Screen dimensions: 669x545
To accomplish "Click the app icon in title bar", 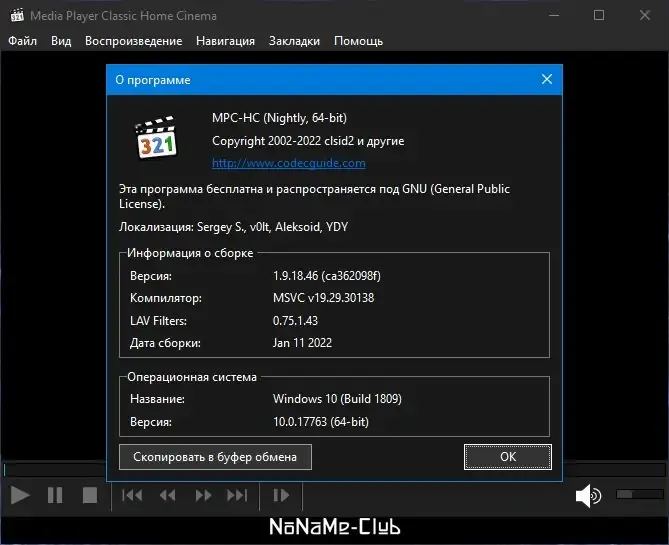I will coord(17,15).
